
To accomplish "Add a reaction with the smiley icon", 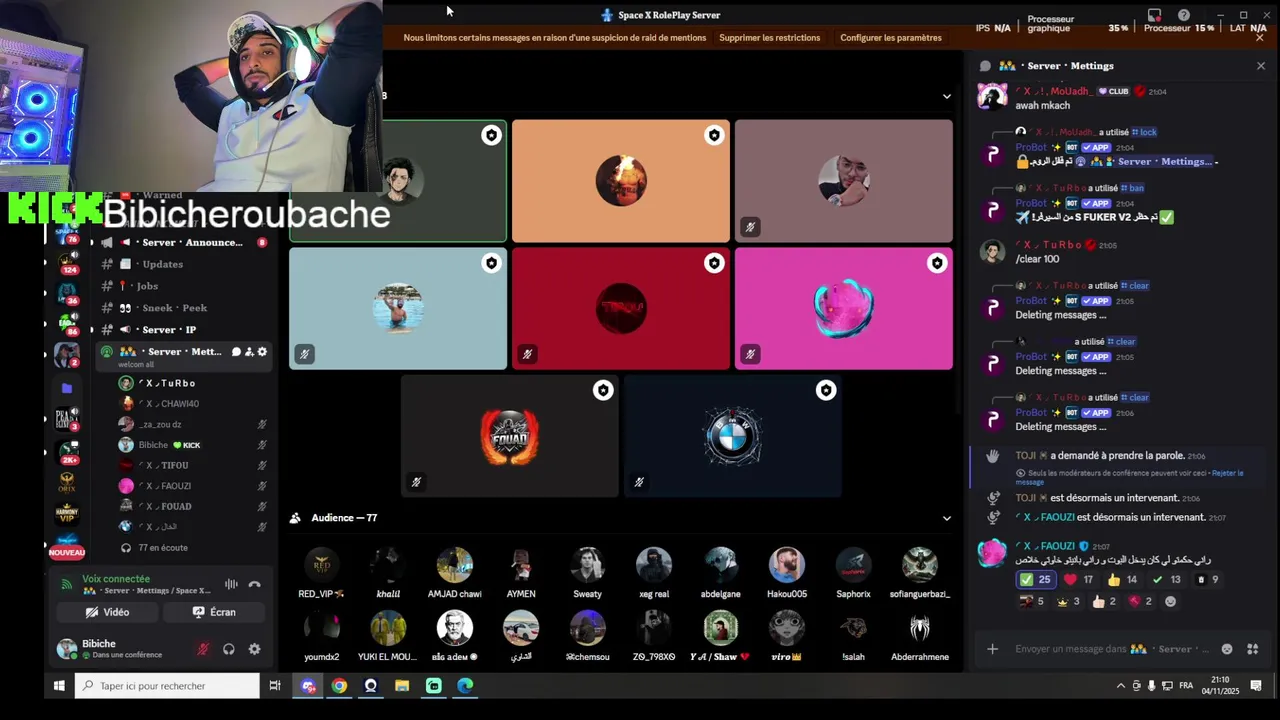I will click(x=1170, y=601).
